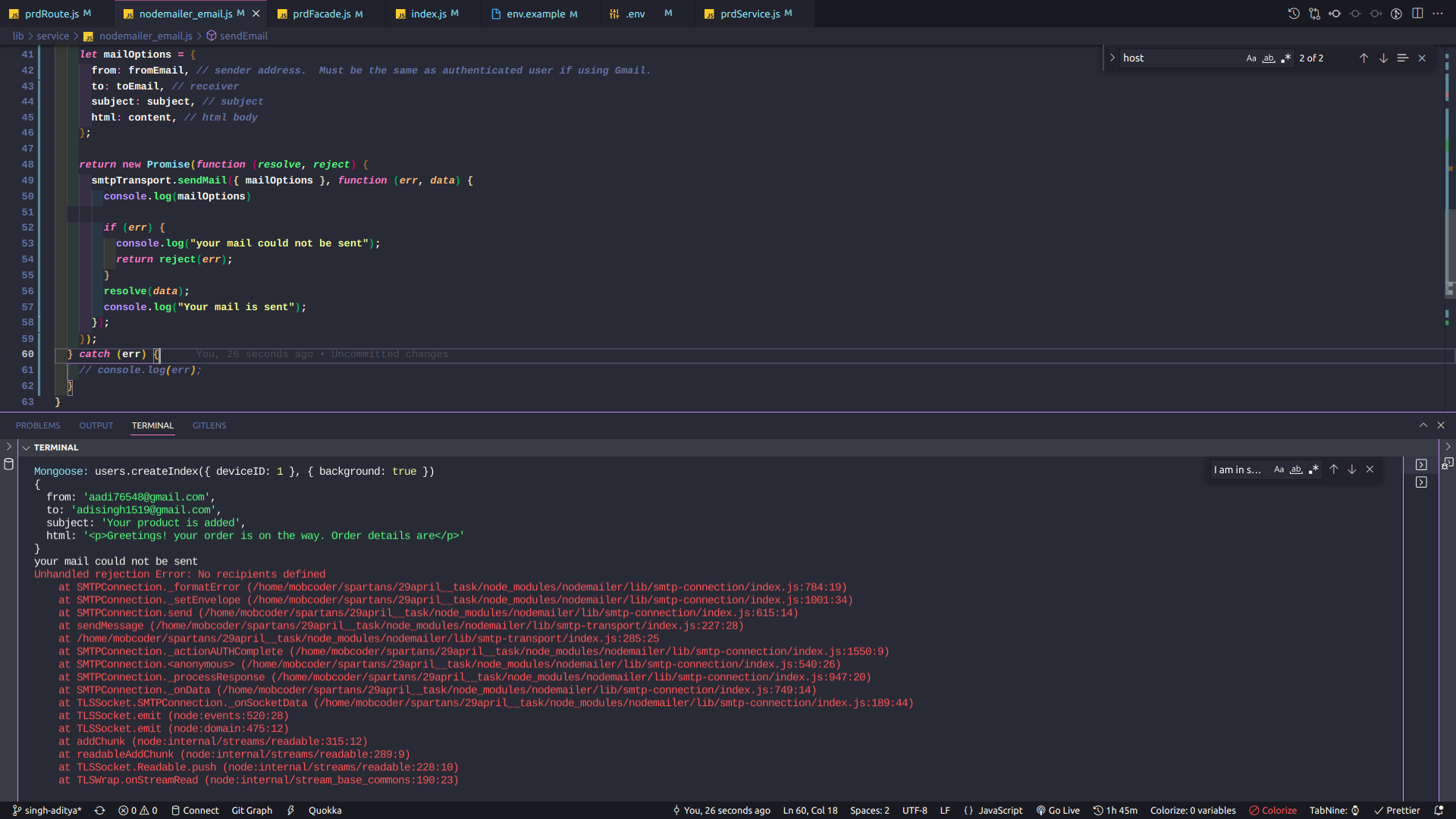
Task: Click the match case icon in search bar
Action: 1250,58
